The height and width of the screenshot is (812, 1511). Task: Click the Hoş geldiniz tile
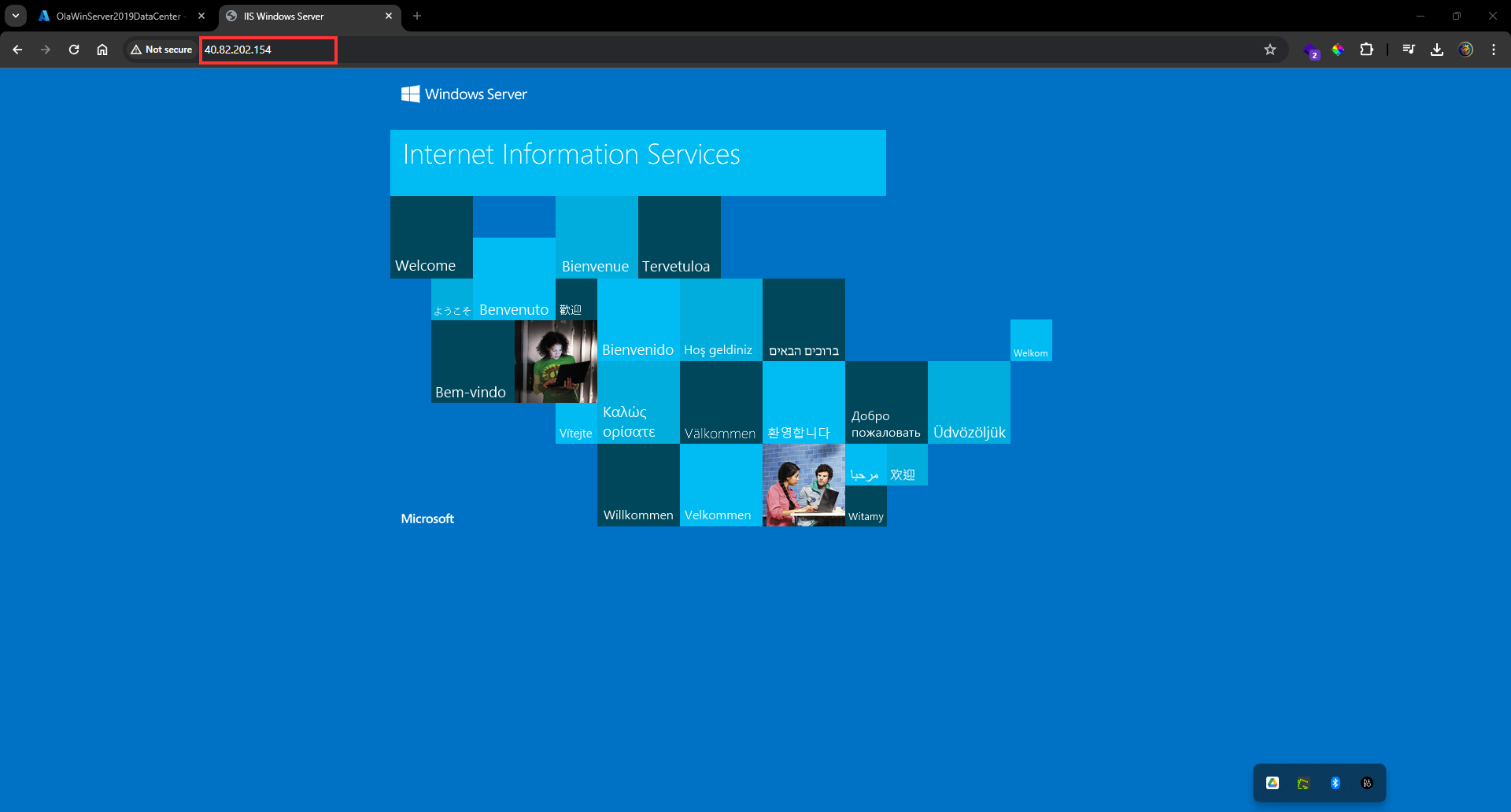point(721,319)
